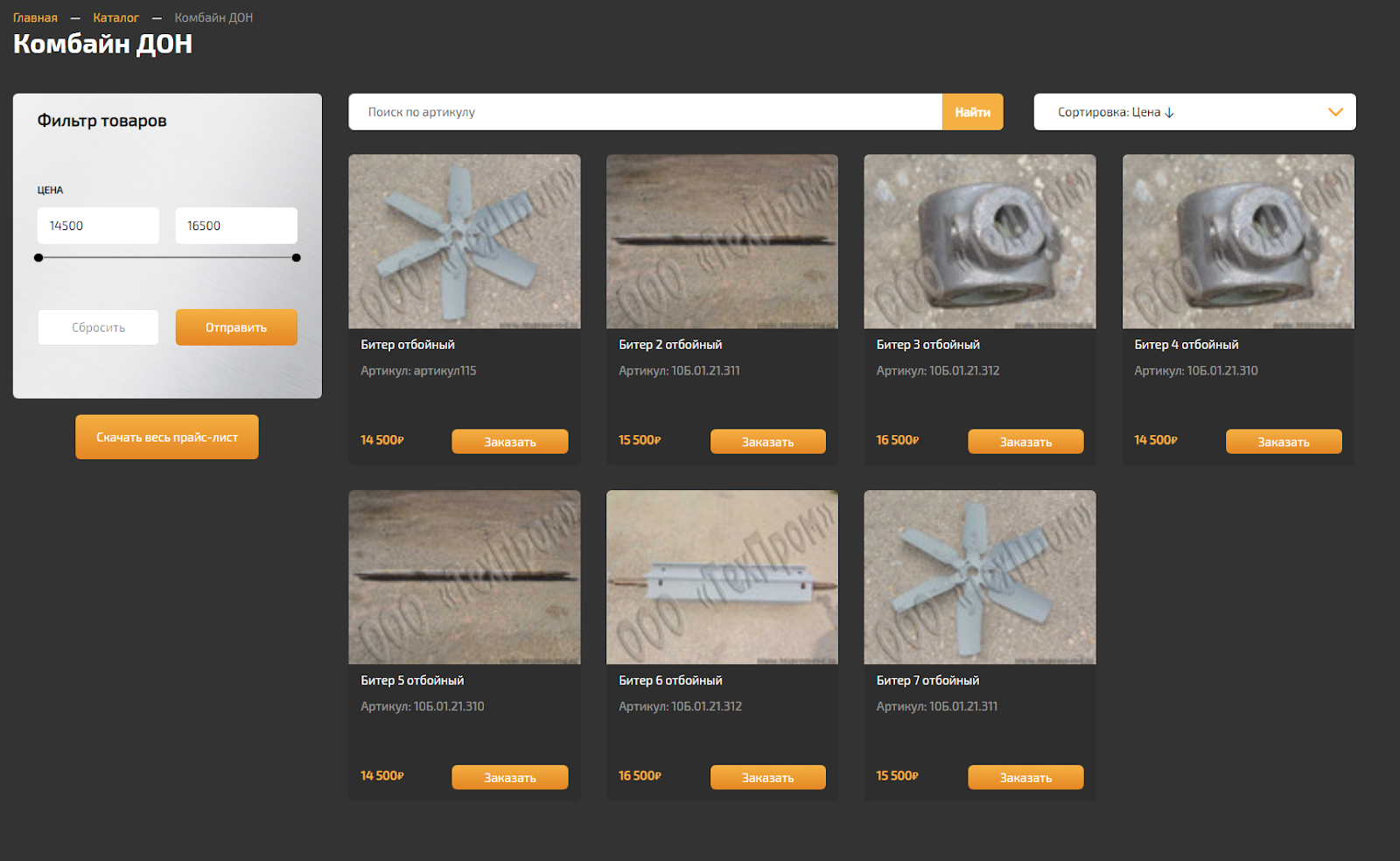1400x861 pixels.
Task: Open the Битер 3 отбойный image
Action: point(980,241)
